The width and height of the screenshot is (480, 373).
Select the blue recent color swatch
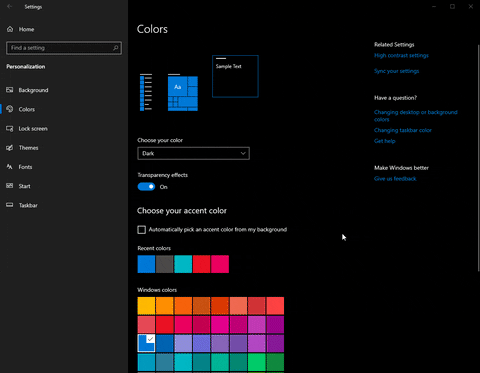(x=146, y=264)
